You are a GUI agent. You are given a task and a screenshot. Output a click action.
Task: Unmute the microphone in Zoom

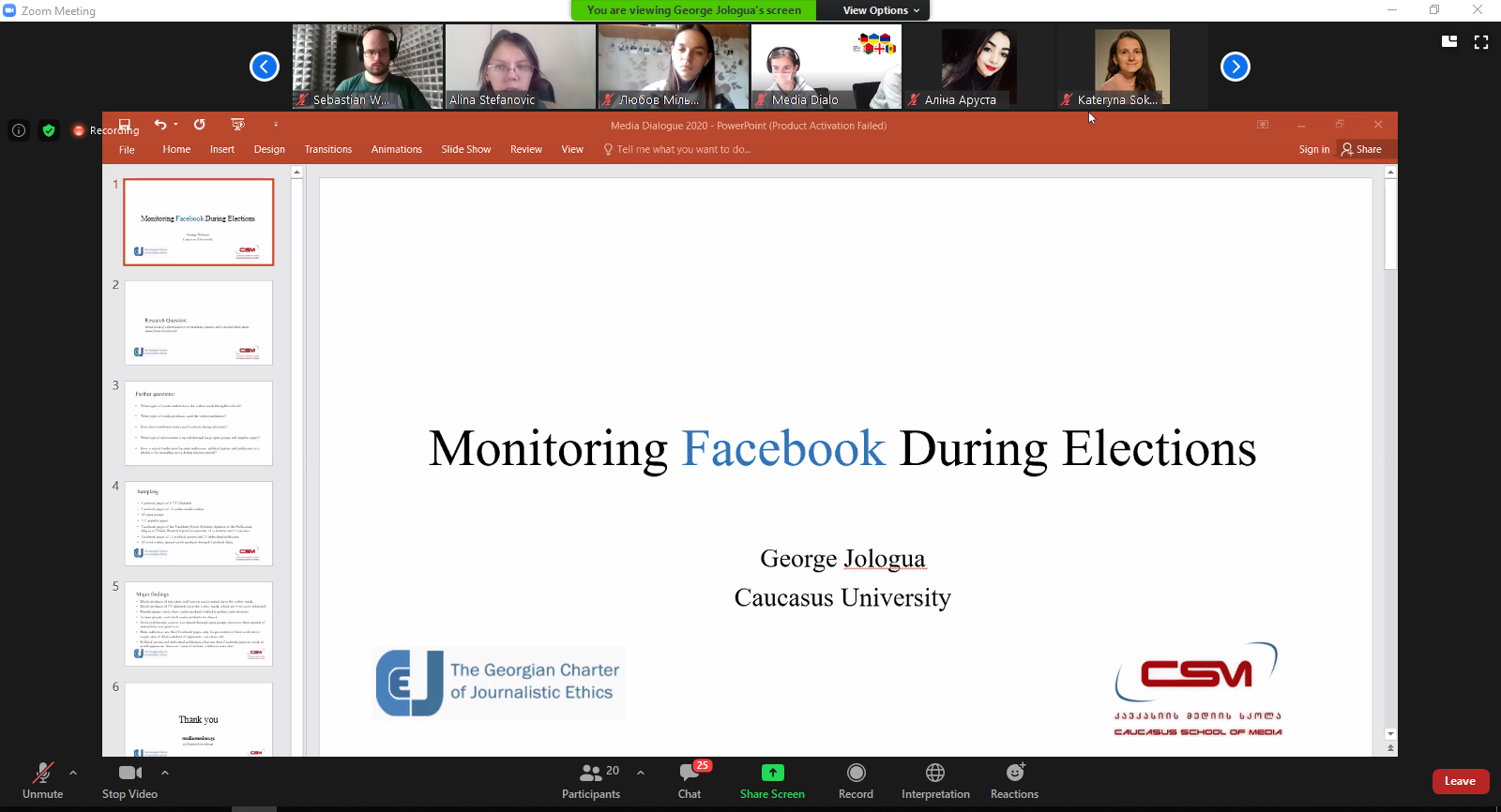pyautogui.click(x=42, y=780)
